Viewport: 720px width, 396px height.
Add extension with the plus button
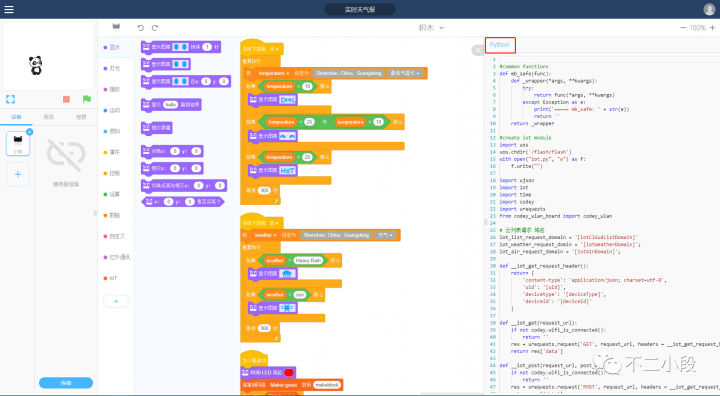pos(116,301)
